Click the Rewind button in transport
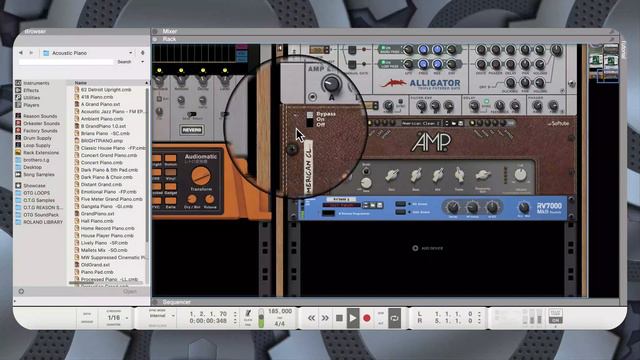 (311, 318)
